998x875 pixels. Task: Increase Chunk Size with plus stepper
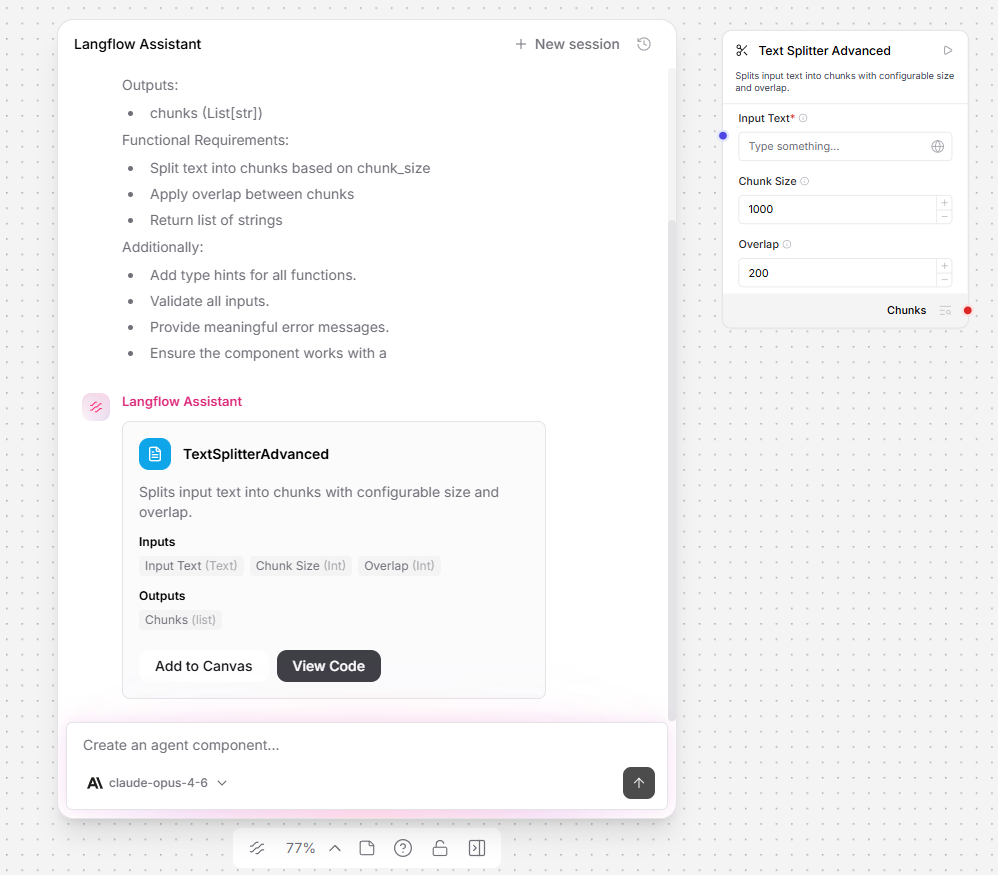[x=945, y=202]
